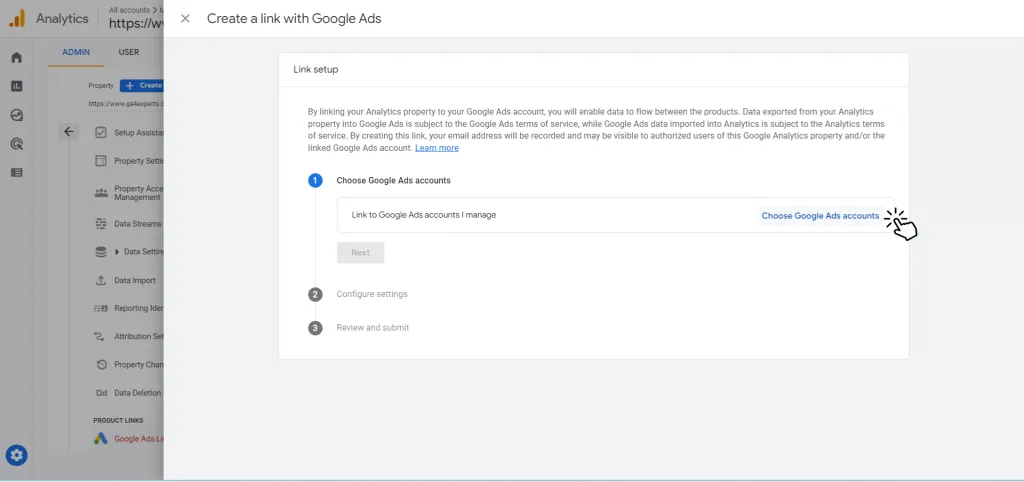Image resolution: width=1024 pixels, height=482 pixels.
Task: Switch to the ADMIN tab
Action: [76, 52]
